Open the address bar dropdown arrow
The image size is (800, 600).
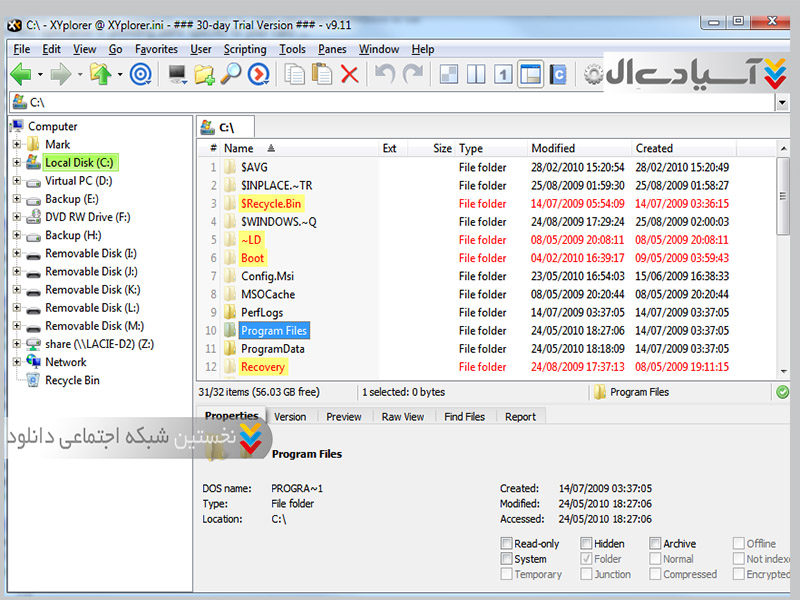(781, 102)
